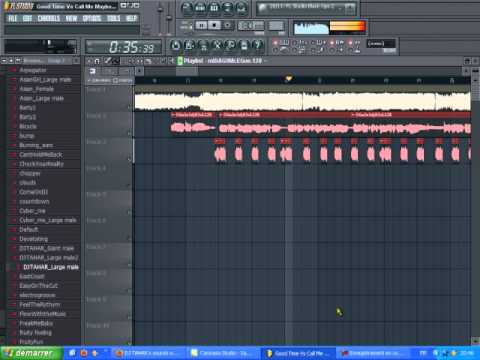Click the play/pause transport button
The width and height of the screenshot is (480, 360).
coord(201,25)
